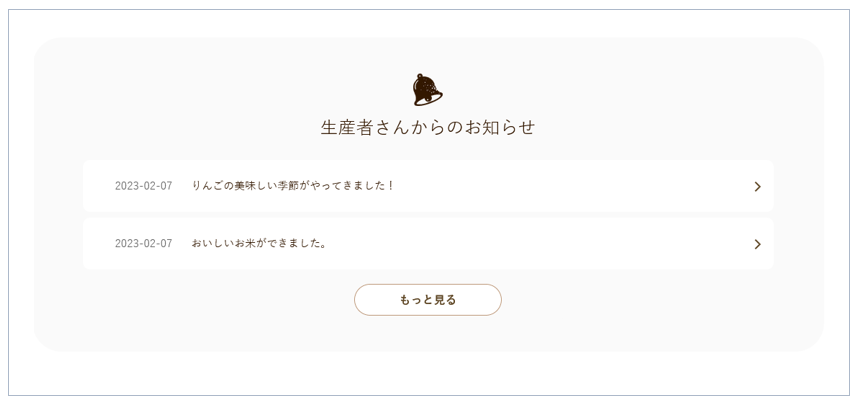Click the date beside the apple announcement
The image size is (865, 405).
(143, 186)
